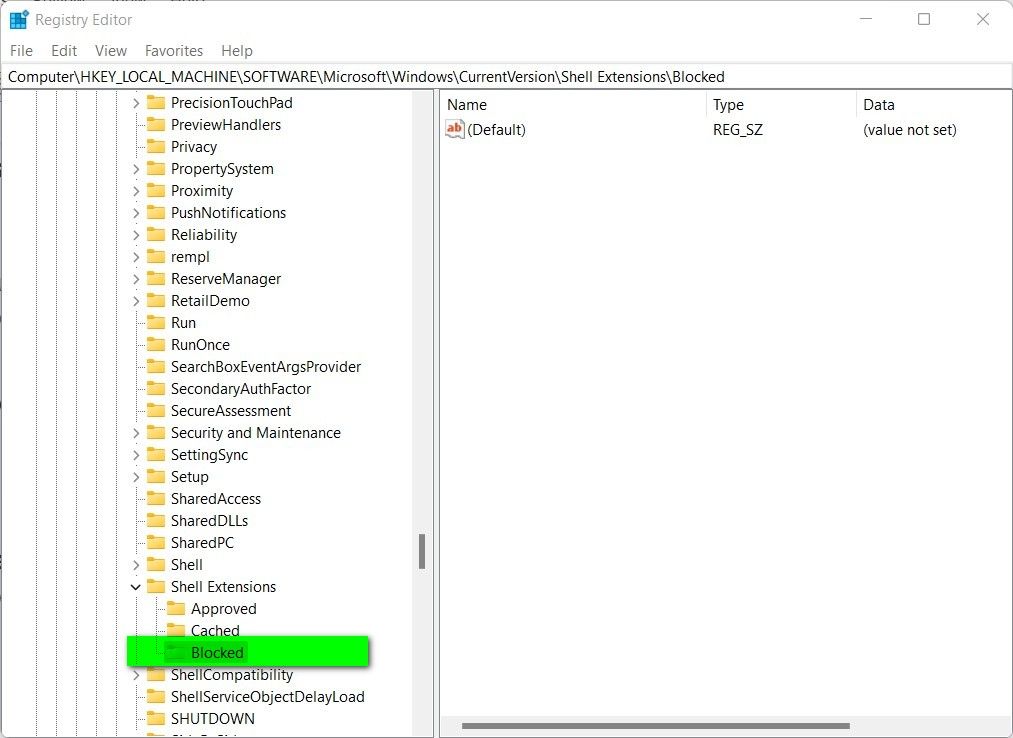Expand the Security and Maintenance key

[136, 433]
